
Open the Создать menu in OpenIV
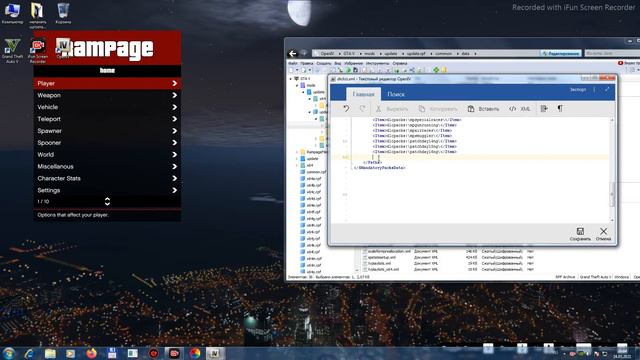(x=324, y=63)
